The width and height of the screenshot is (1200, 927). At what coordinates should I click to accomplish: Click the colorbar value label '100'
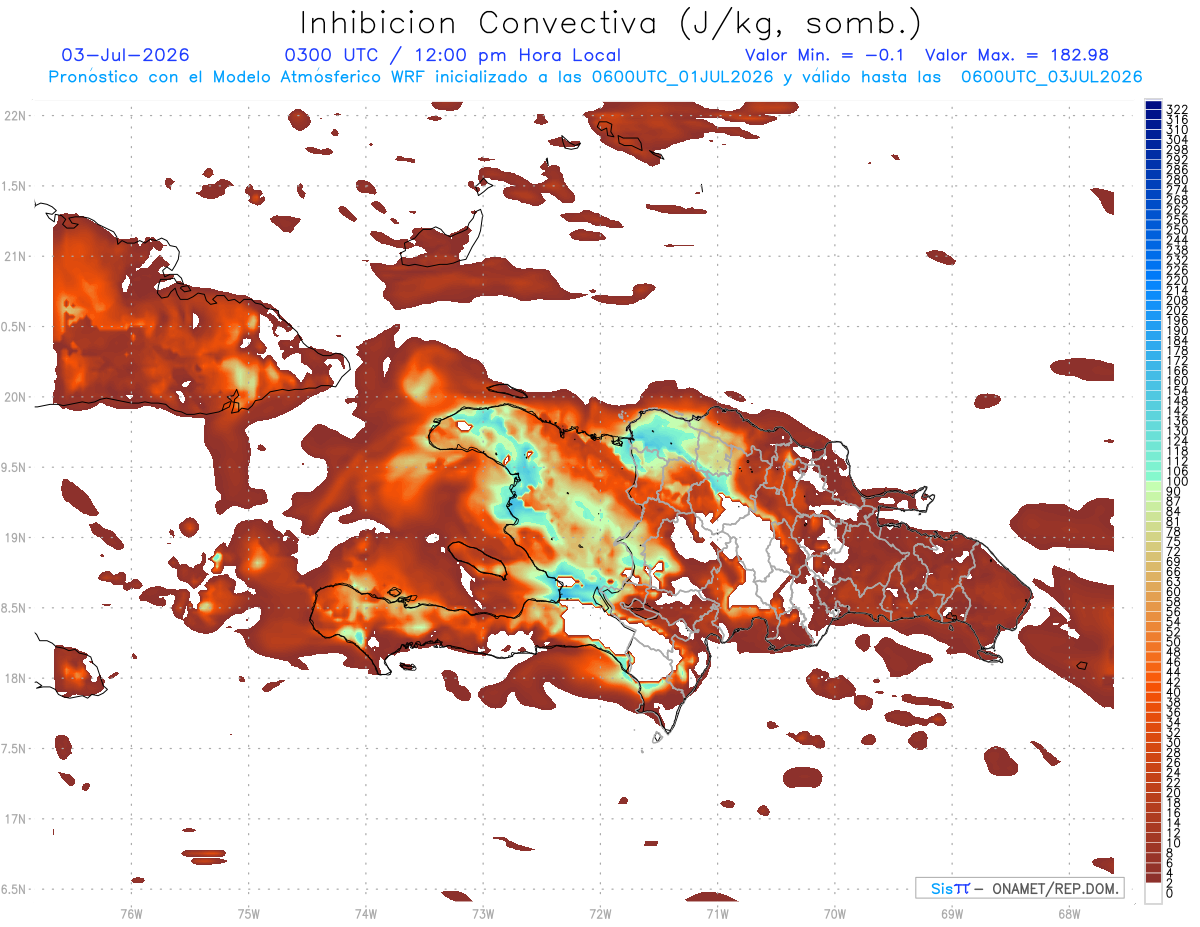point(1176,483)
